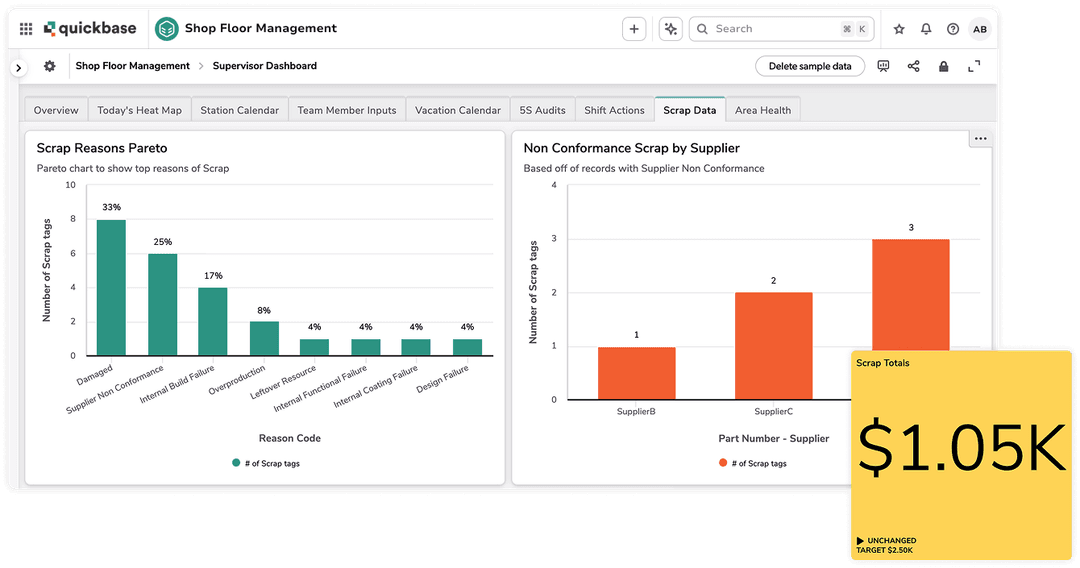Open favorites star icon

coord(899,29)
